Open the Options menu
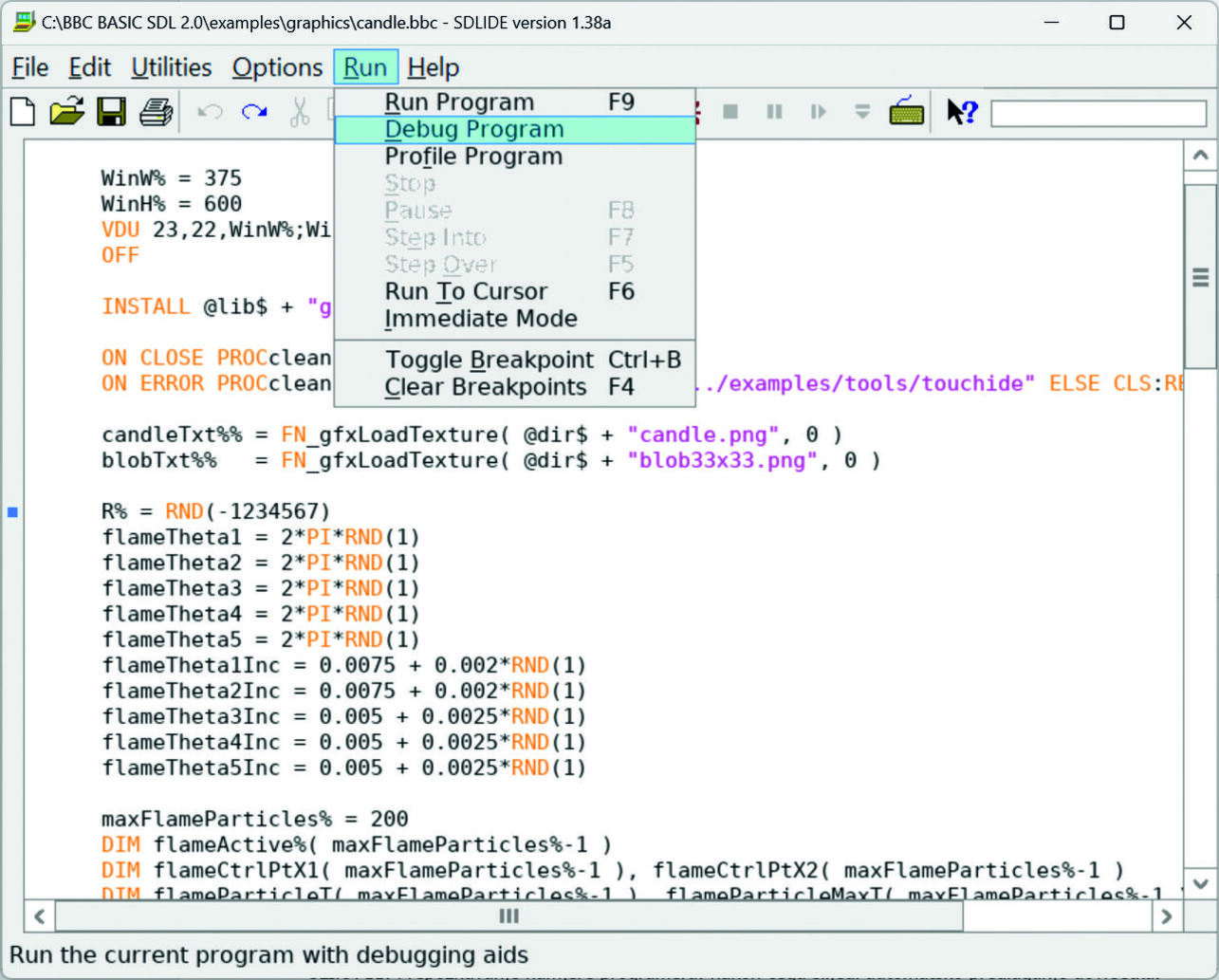 pos(277,67)
